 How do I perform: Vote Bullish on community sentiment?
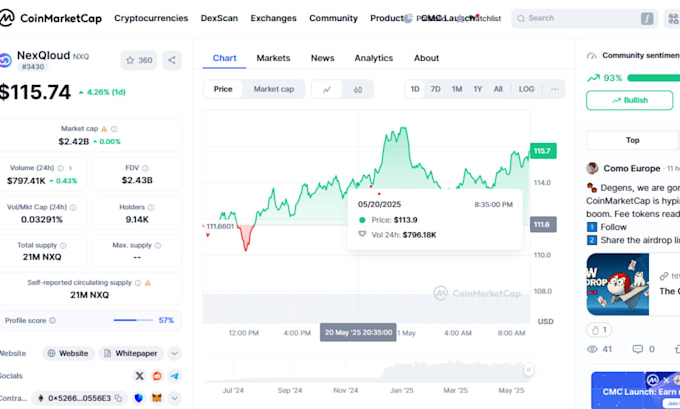tap(630, 100)
